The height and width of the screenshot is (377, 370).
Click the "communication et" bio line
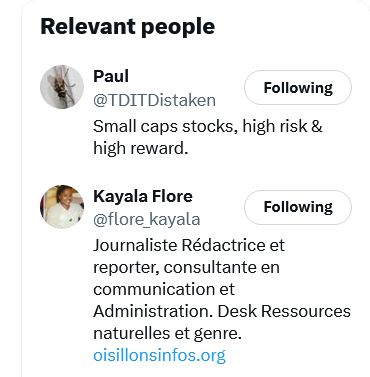[164, 289]
